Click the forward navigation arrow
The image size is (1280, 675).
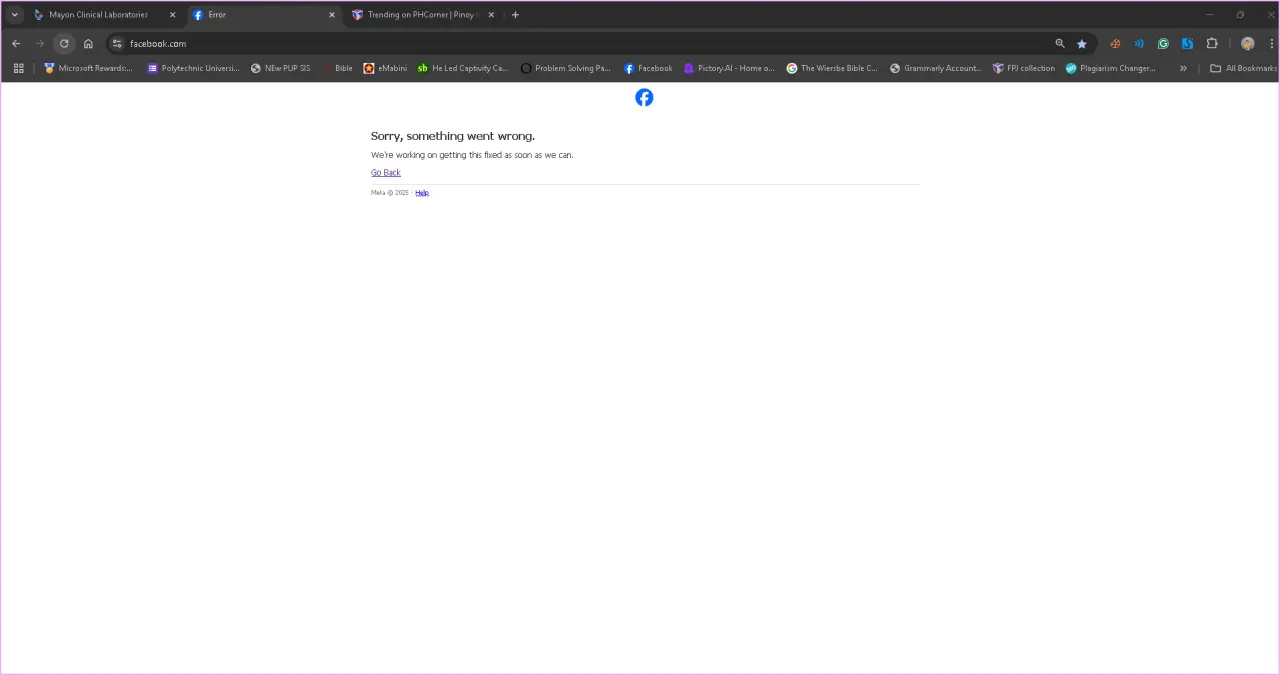(x=40, y=44)
